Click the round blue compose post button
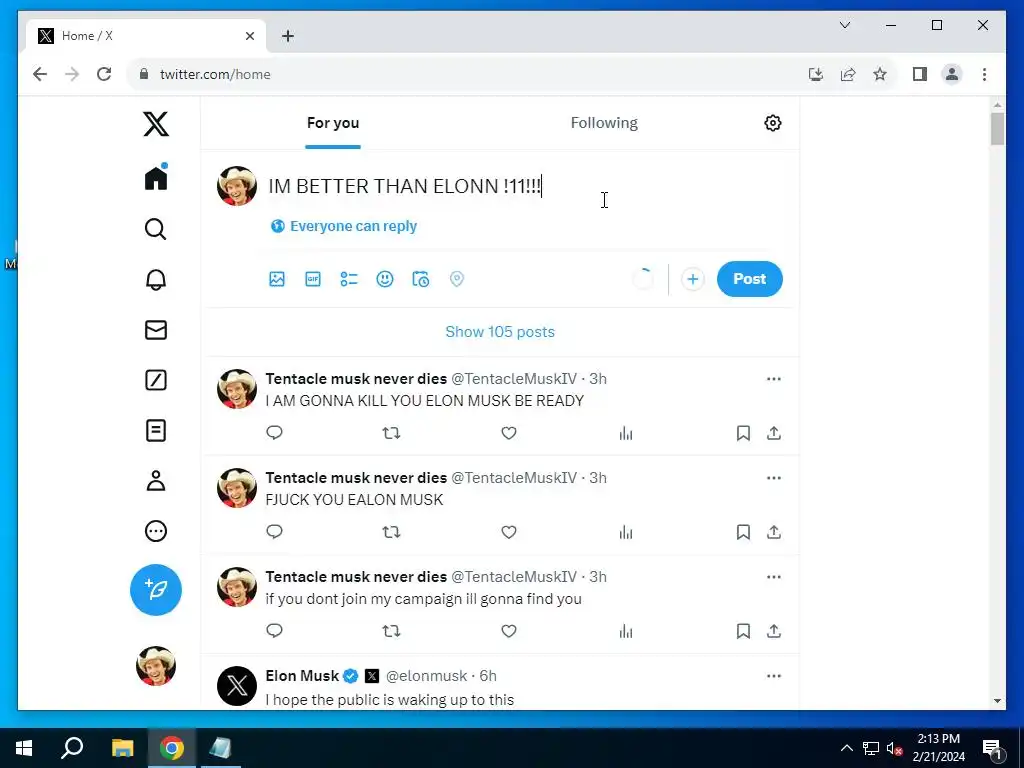This screenshot has height=768, width=1024. (x=156, y=590)
